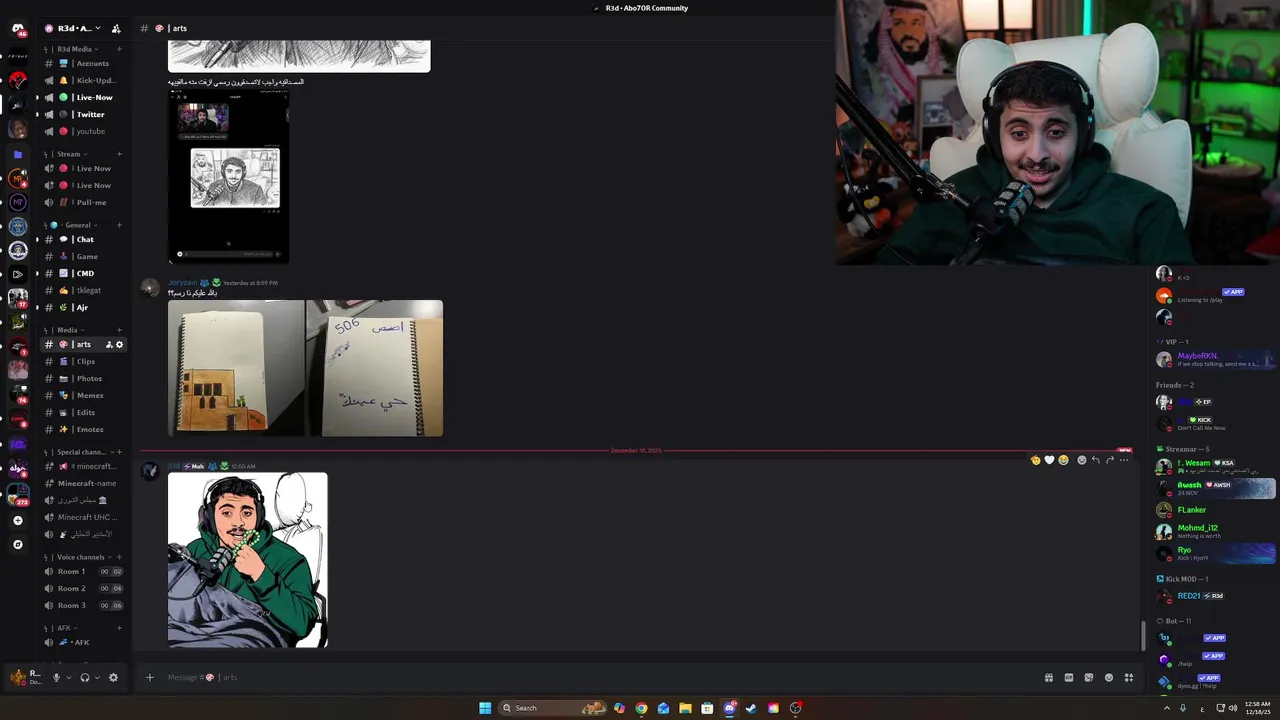This screenshot has height=720, width=1280.
Task: Add white heart reaction to message
Action: pos(1049,460)
